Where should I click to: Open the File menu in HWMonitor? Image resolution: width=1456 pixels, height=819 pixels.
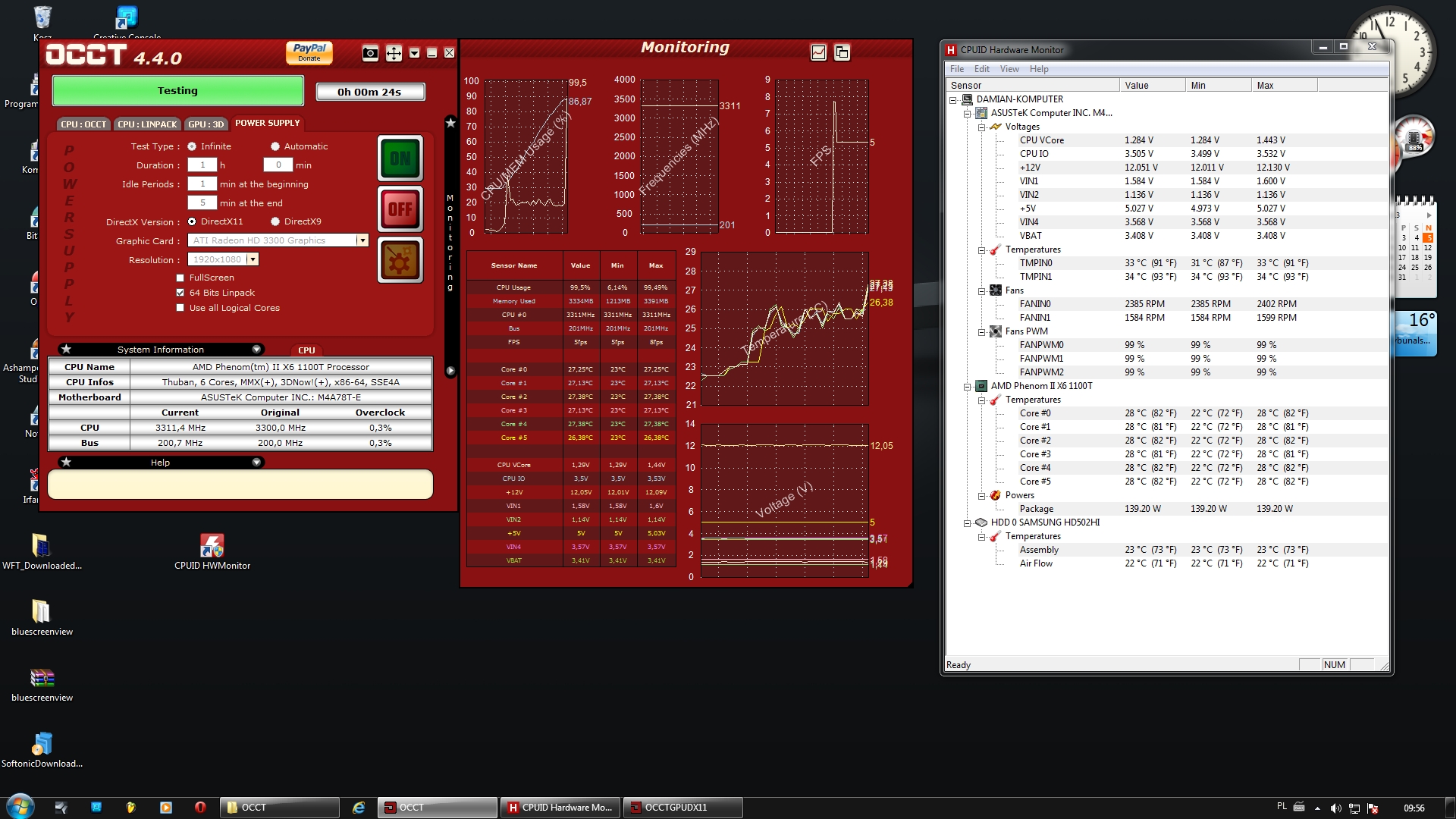point(957,69)
